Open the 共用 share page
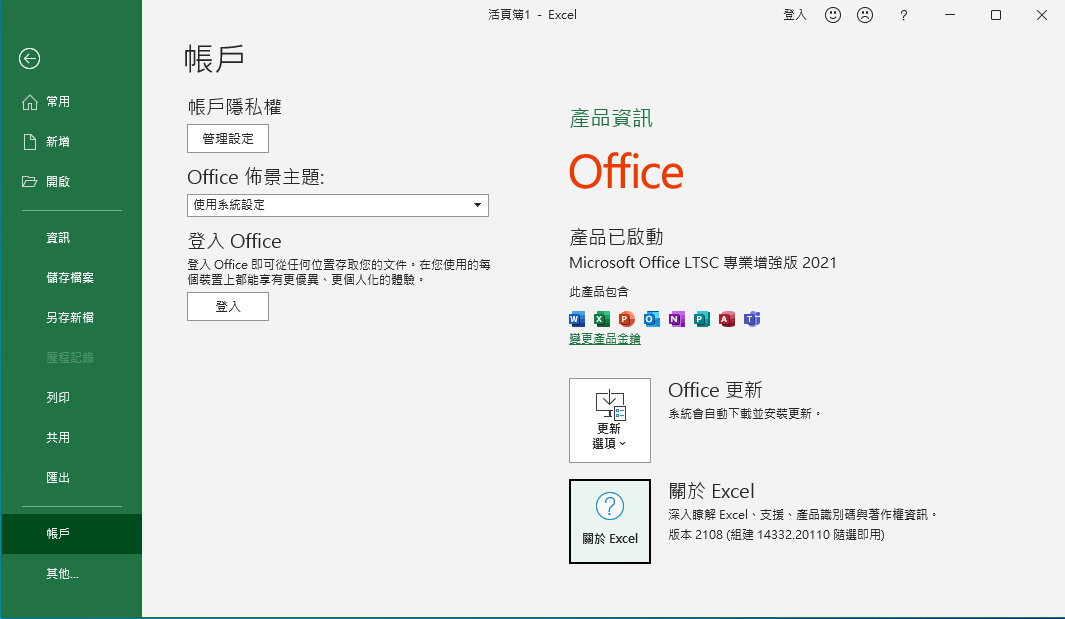 [71, 438]
